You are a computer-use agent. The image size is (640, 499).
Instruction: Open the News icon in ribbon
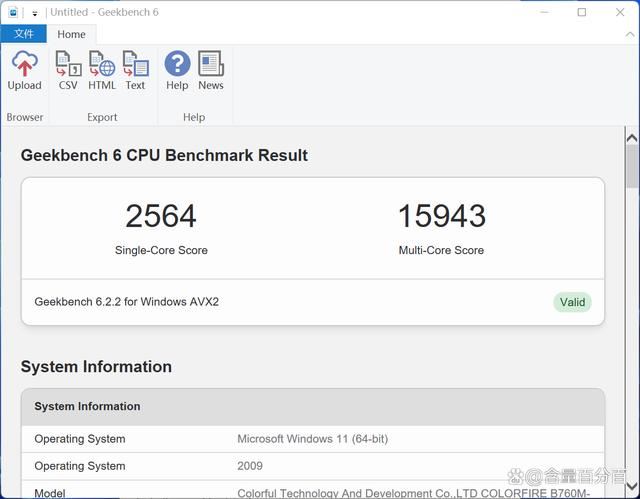[x=211, y=71]
